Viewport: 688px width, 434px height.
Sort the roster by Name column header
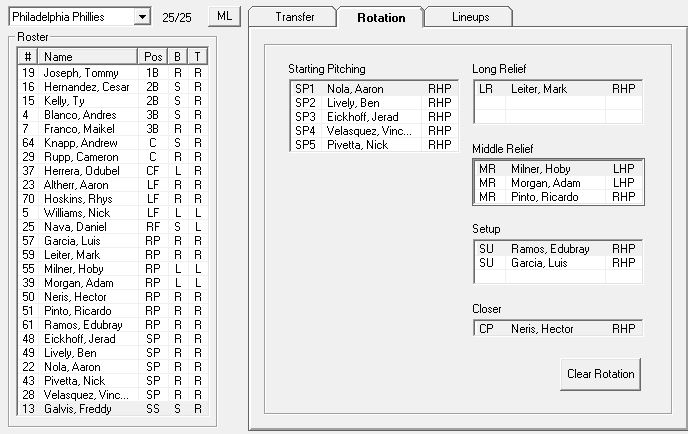[88, 57]
